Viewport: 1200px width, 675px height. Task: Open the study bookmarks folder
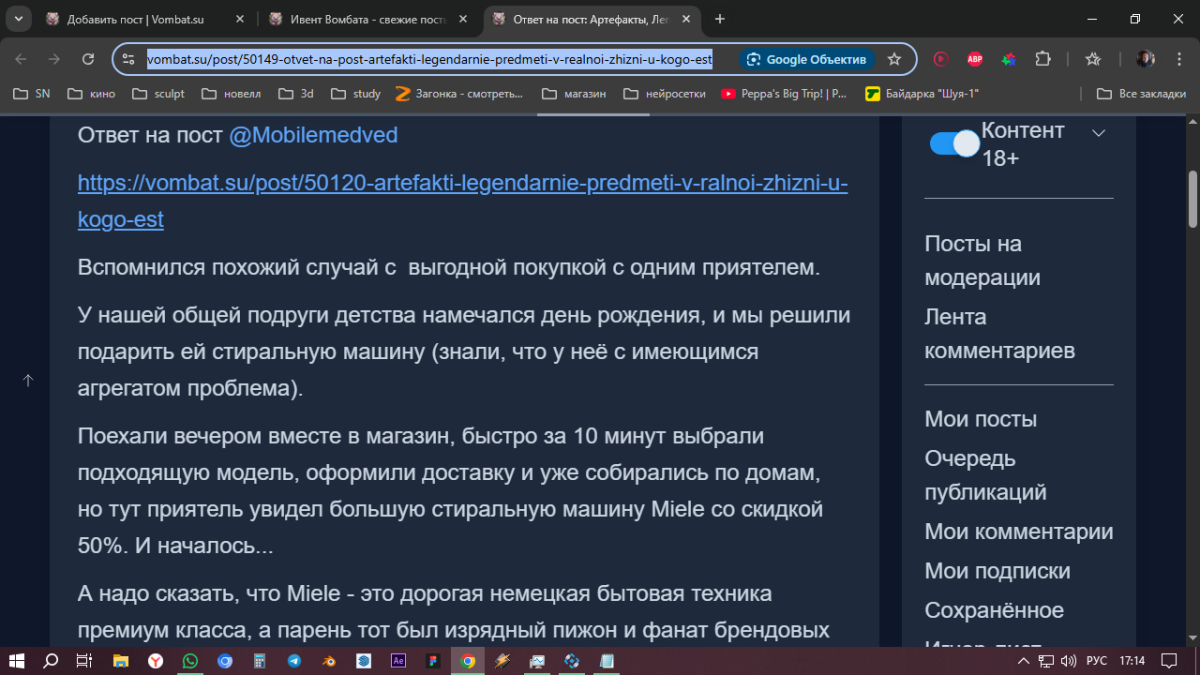355,94
